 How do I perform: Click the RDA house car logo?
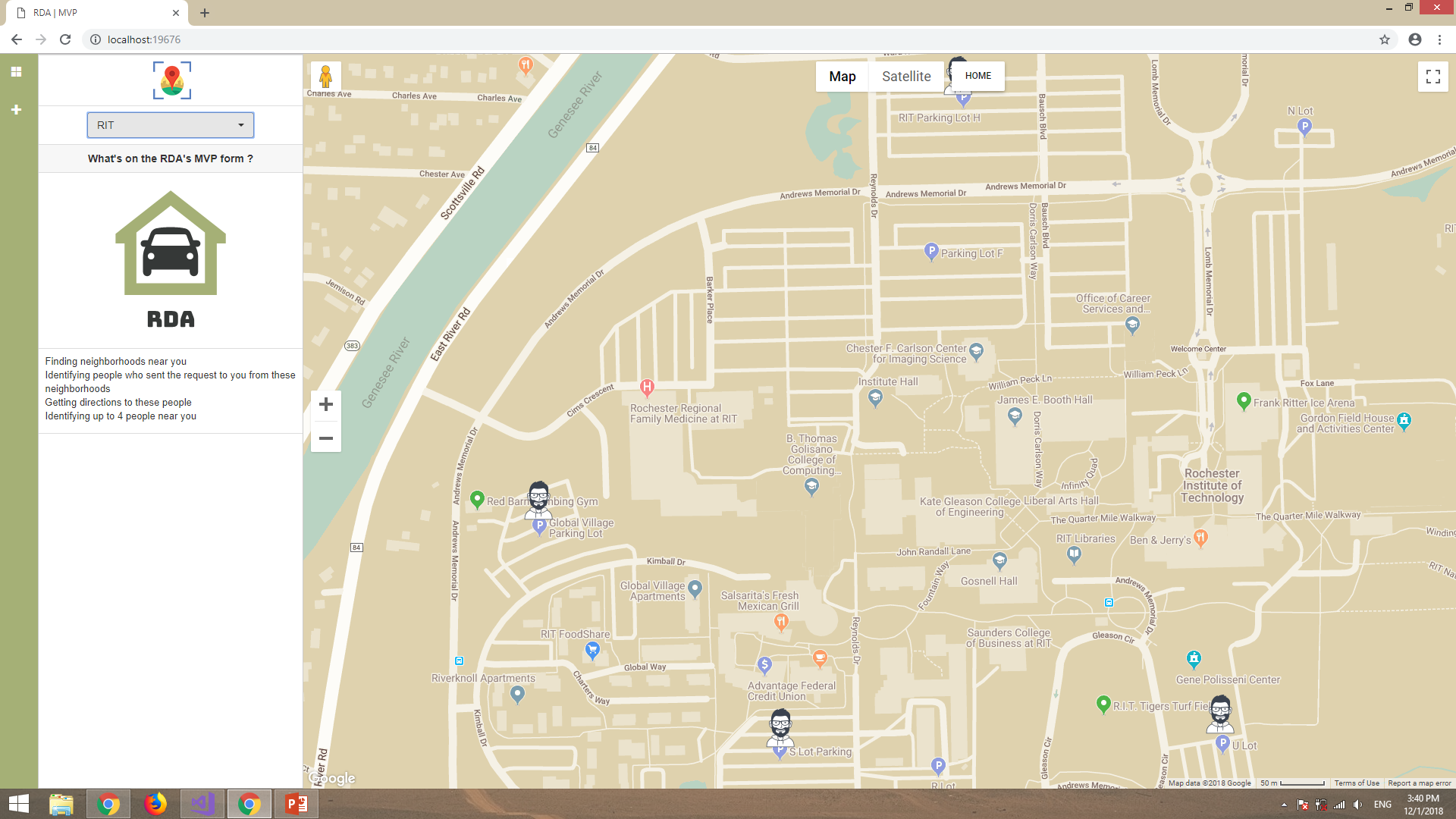point(171,244)
